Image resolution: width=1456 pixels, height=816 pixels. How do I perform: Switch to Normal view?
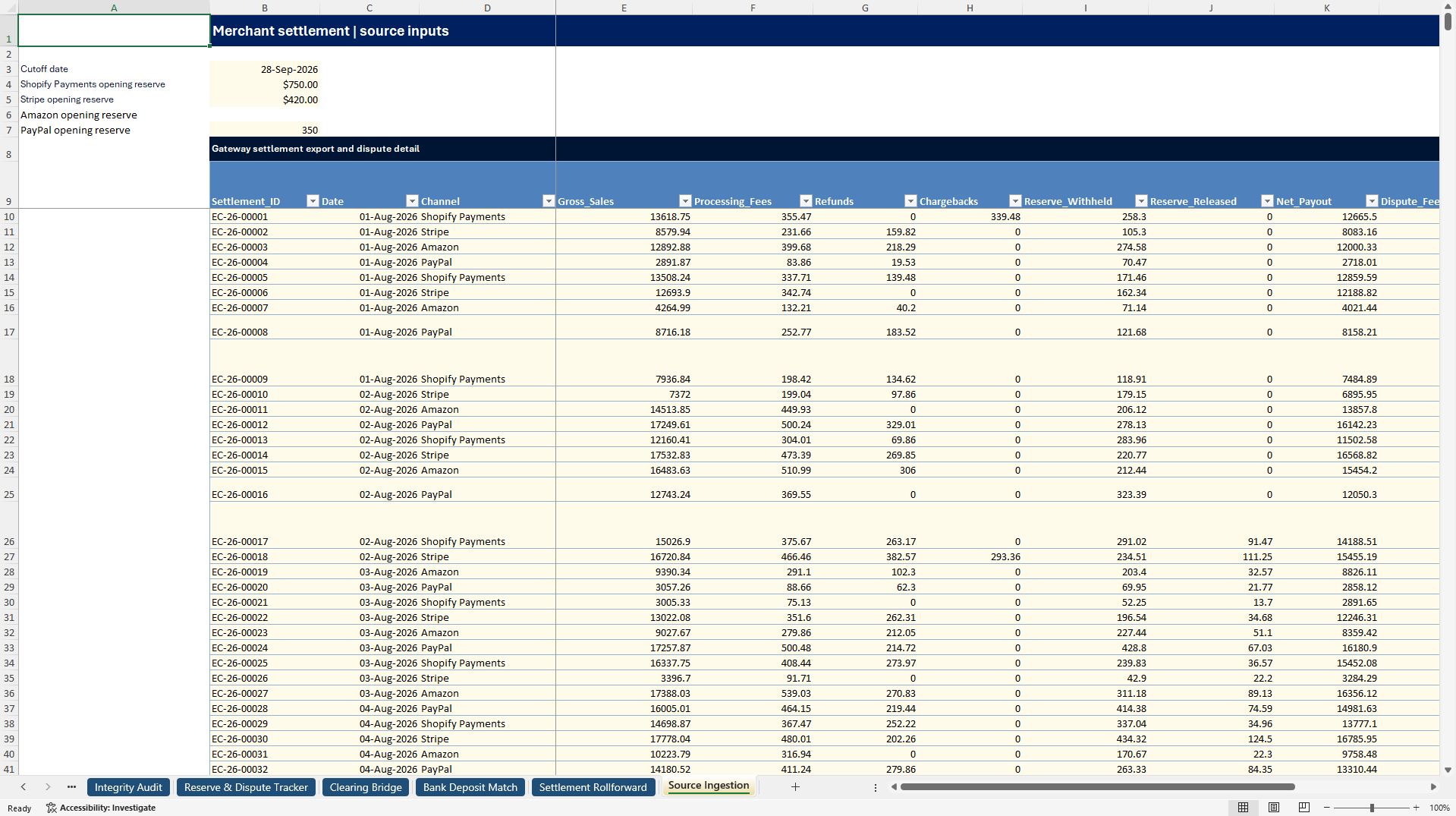coord(1243,808)
